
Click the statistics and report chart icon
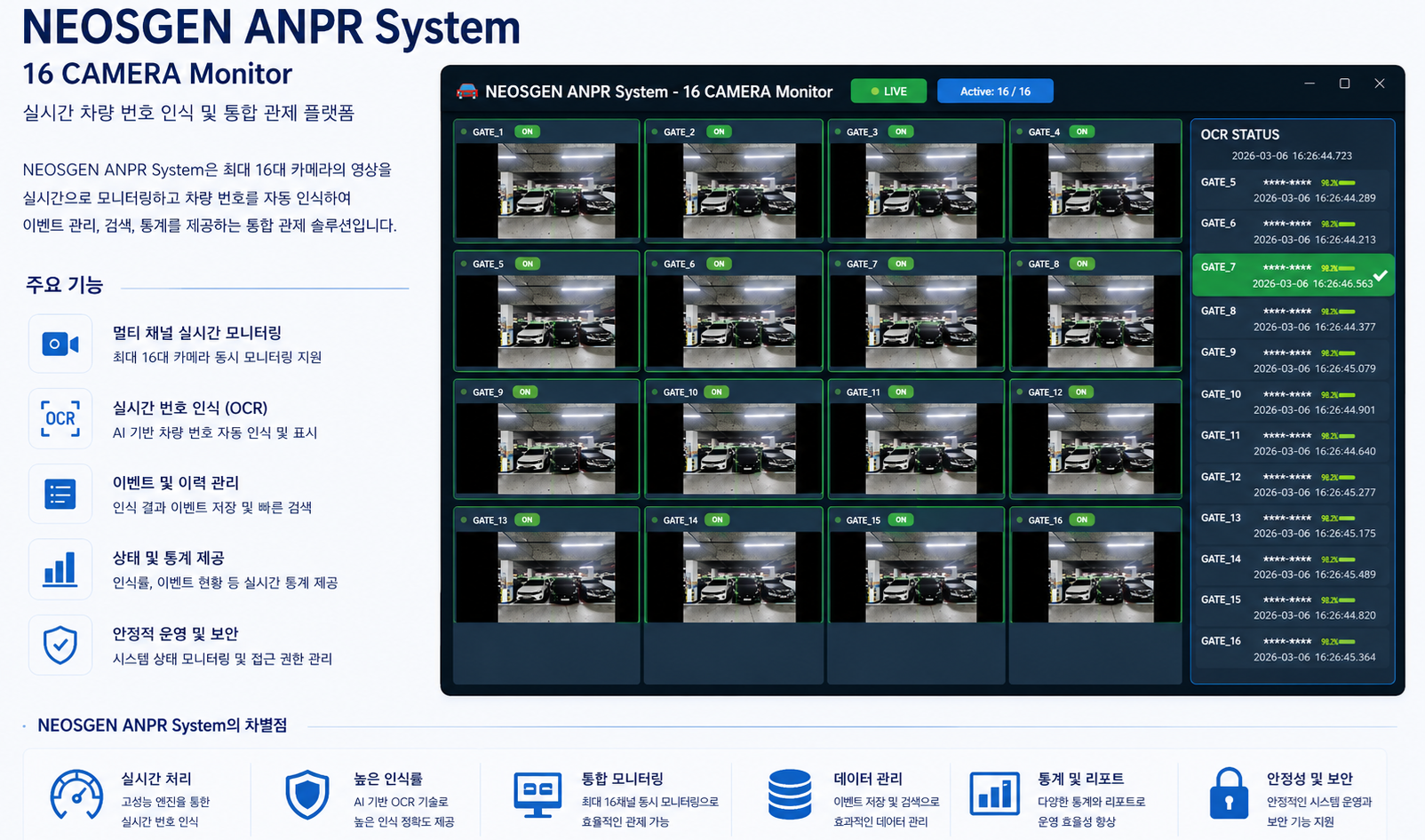pos(994,793)
